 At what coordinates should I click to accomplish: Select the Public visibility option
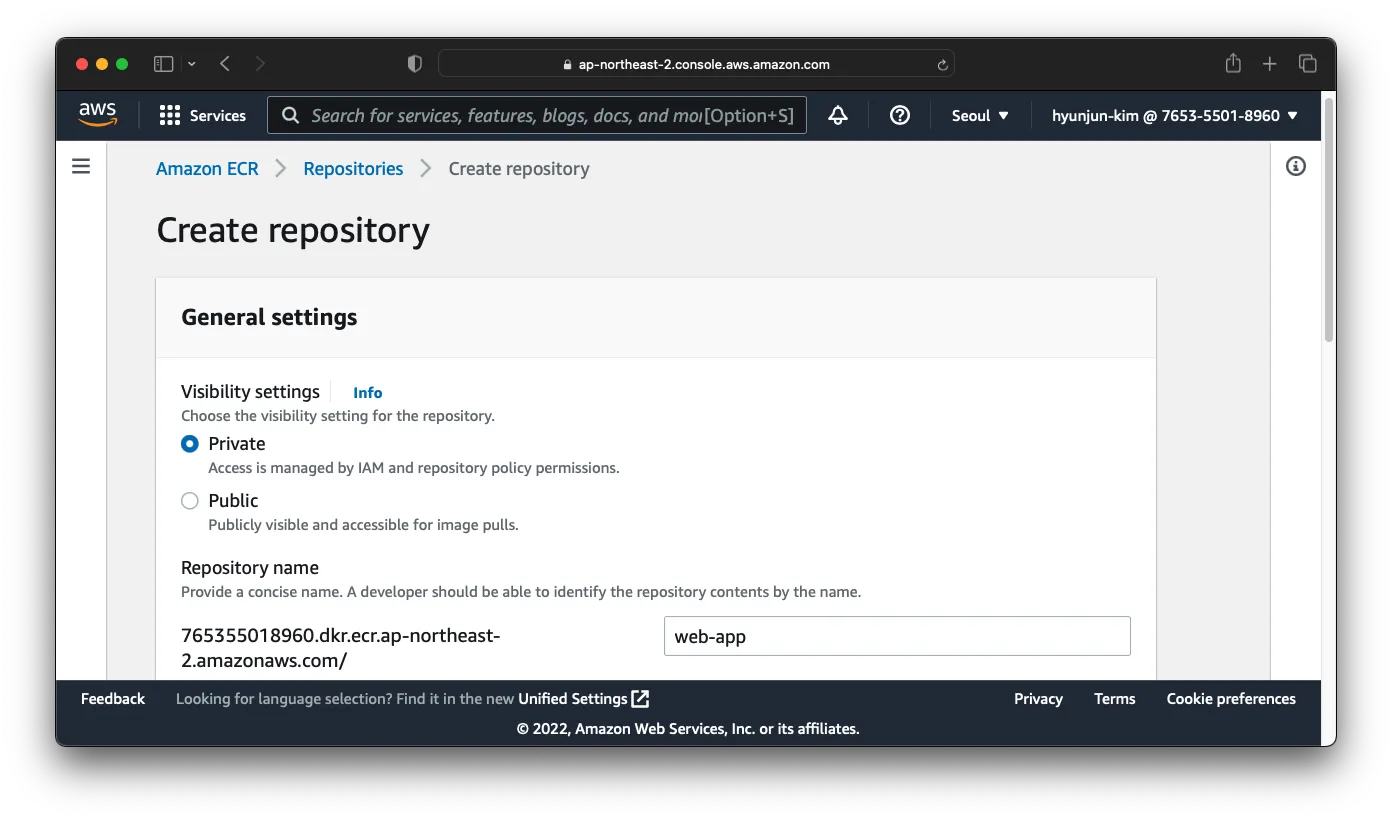coord(190,500)
